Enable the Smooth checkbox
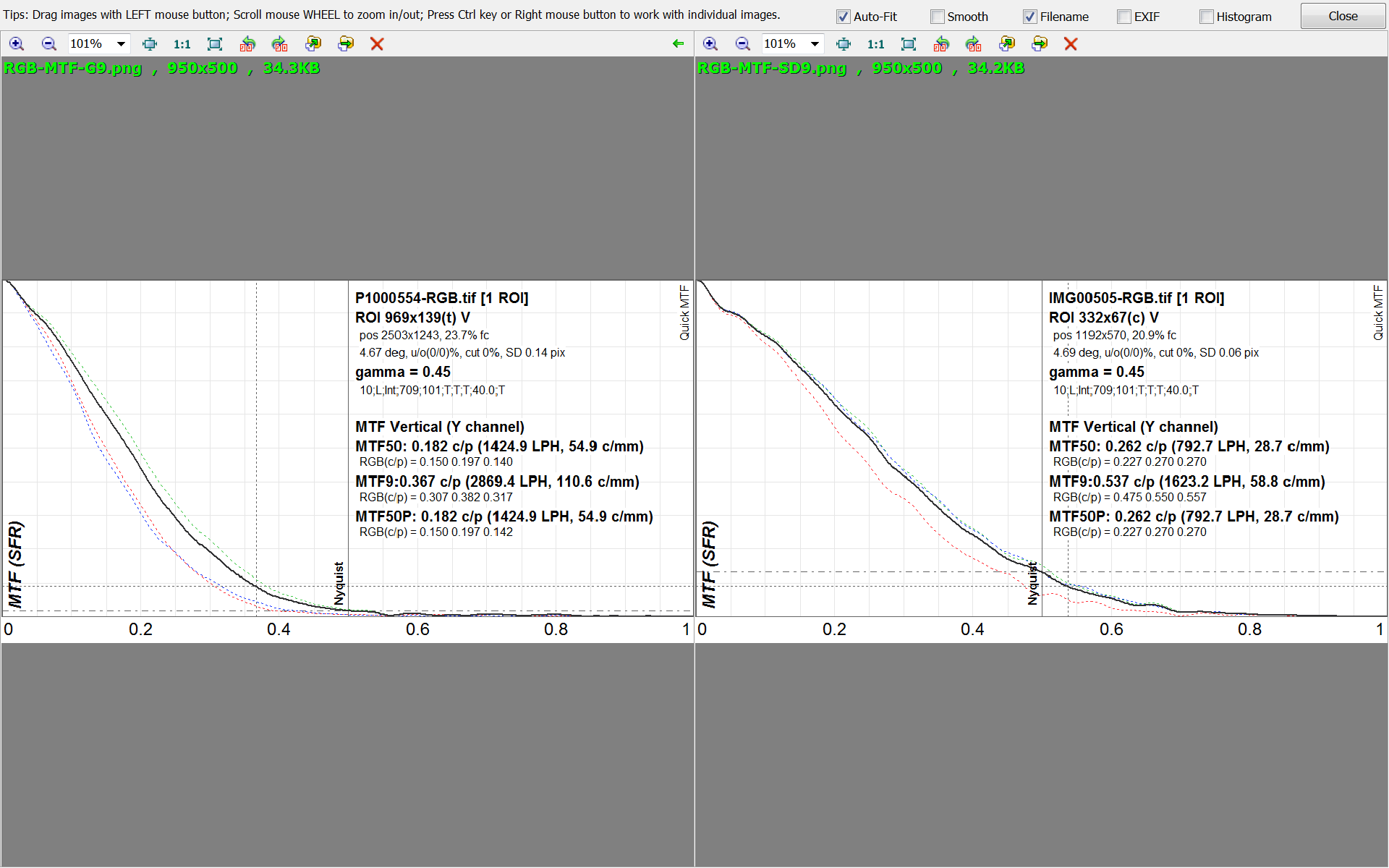 coord(938,17)
